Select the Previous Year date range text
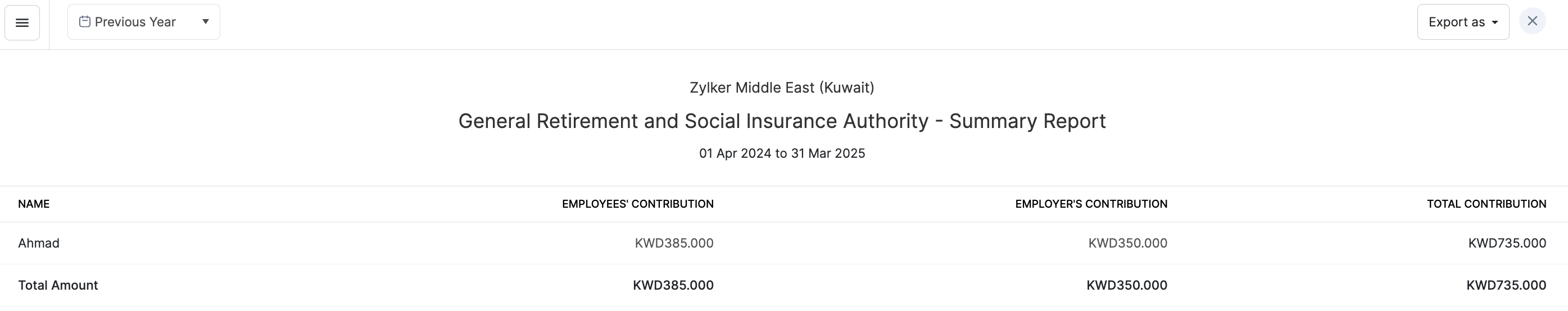This screenshot has width=1568, height=311. (135, 22)
